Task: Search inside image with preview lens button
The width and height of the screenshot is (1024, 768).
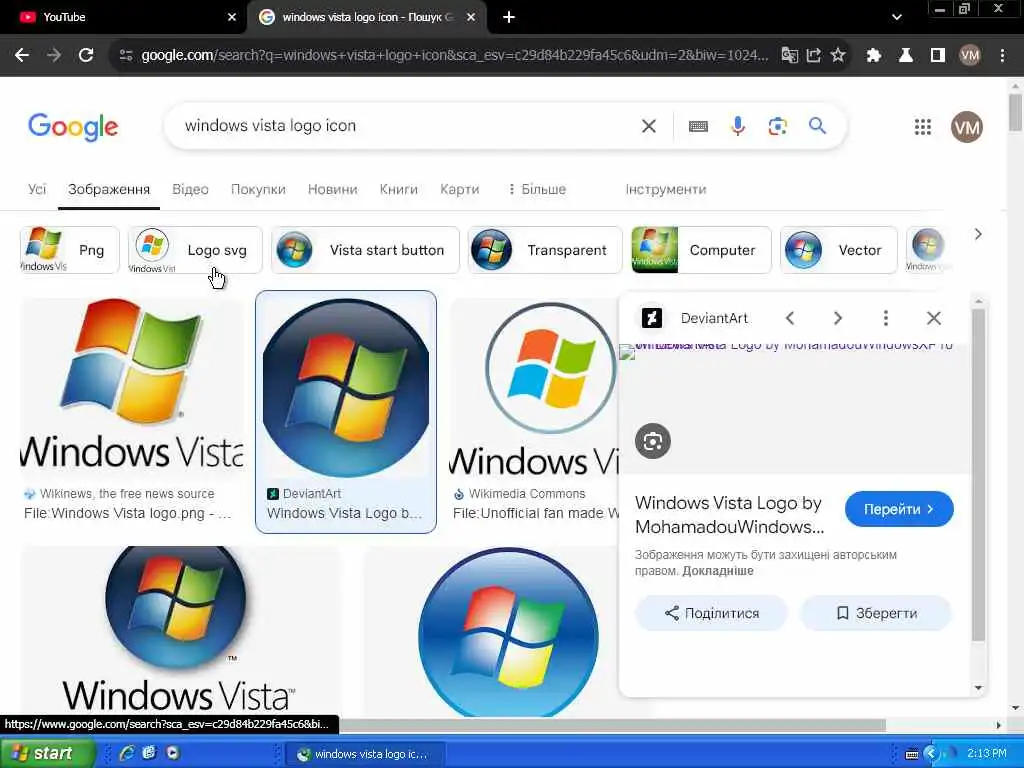Action: [652, 441]
